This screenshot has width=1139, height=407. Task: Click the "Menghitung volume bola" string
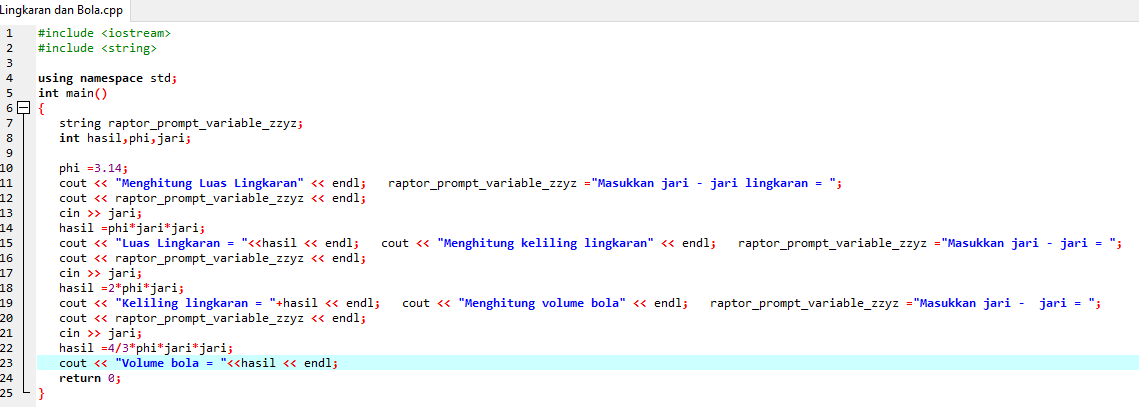(x=542, y=303)
